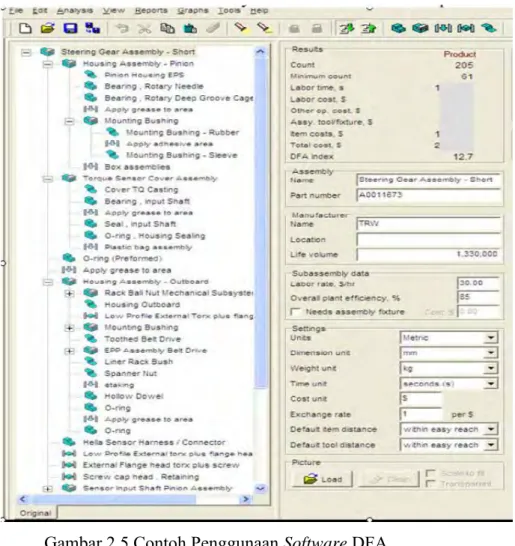Select part icon beside Seal, Input Shaft
The height and width of the screenshot is (546, 515).
tap(91, 224)
